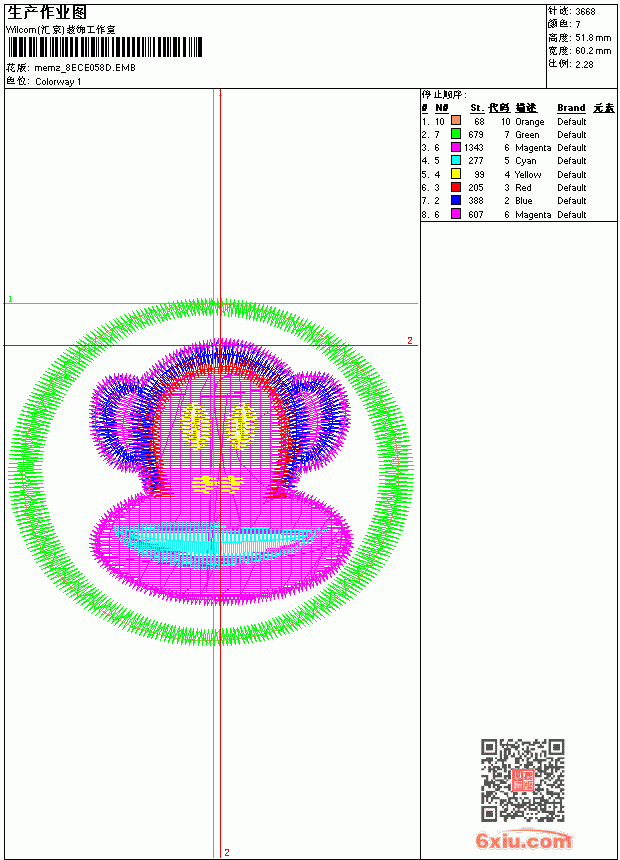Click the Orange color swatch in stop sequence
The height and width of the screenshot is (860, 620).
pos(455,120)
